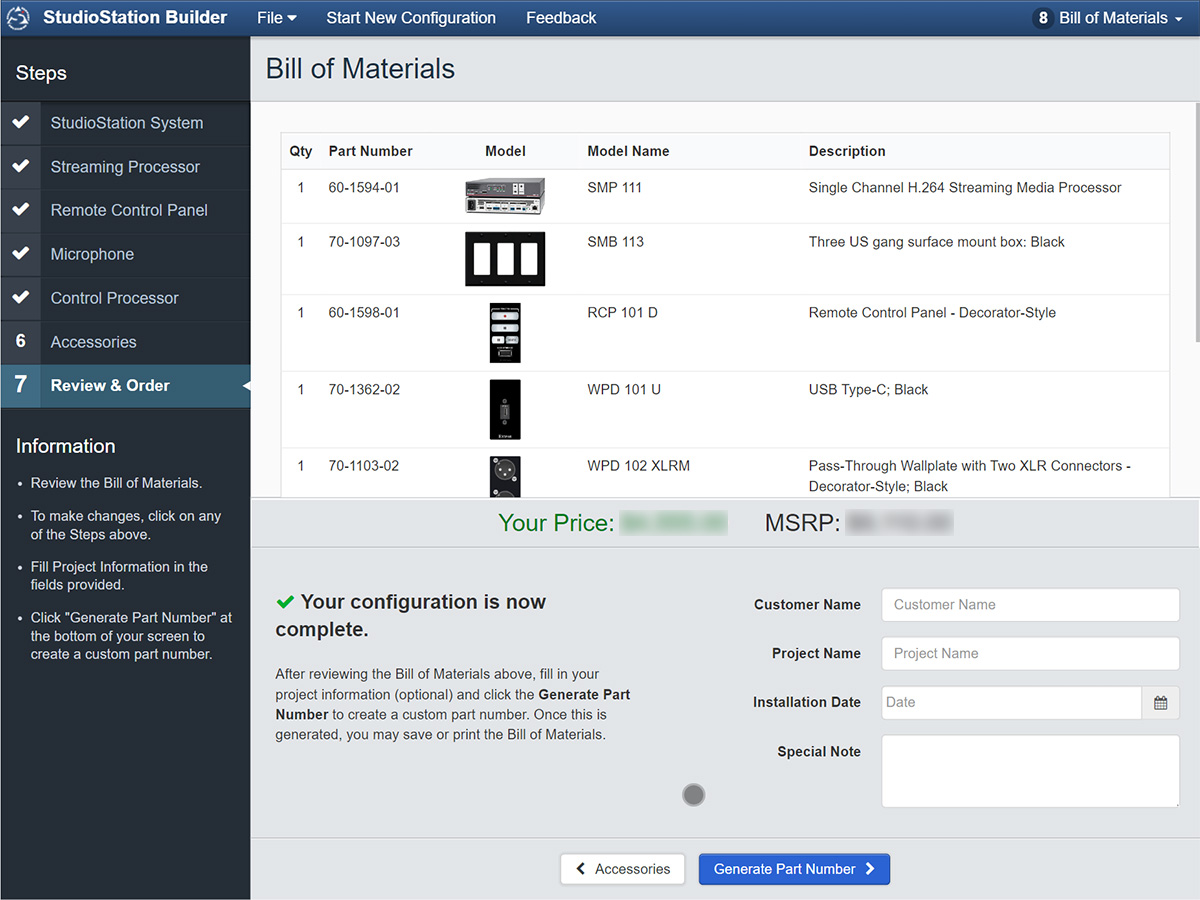
Task: Click the green configuration complete checkmark
Action: click(285, 602)
